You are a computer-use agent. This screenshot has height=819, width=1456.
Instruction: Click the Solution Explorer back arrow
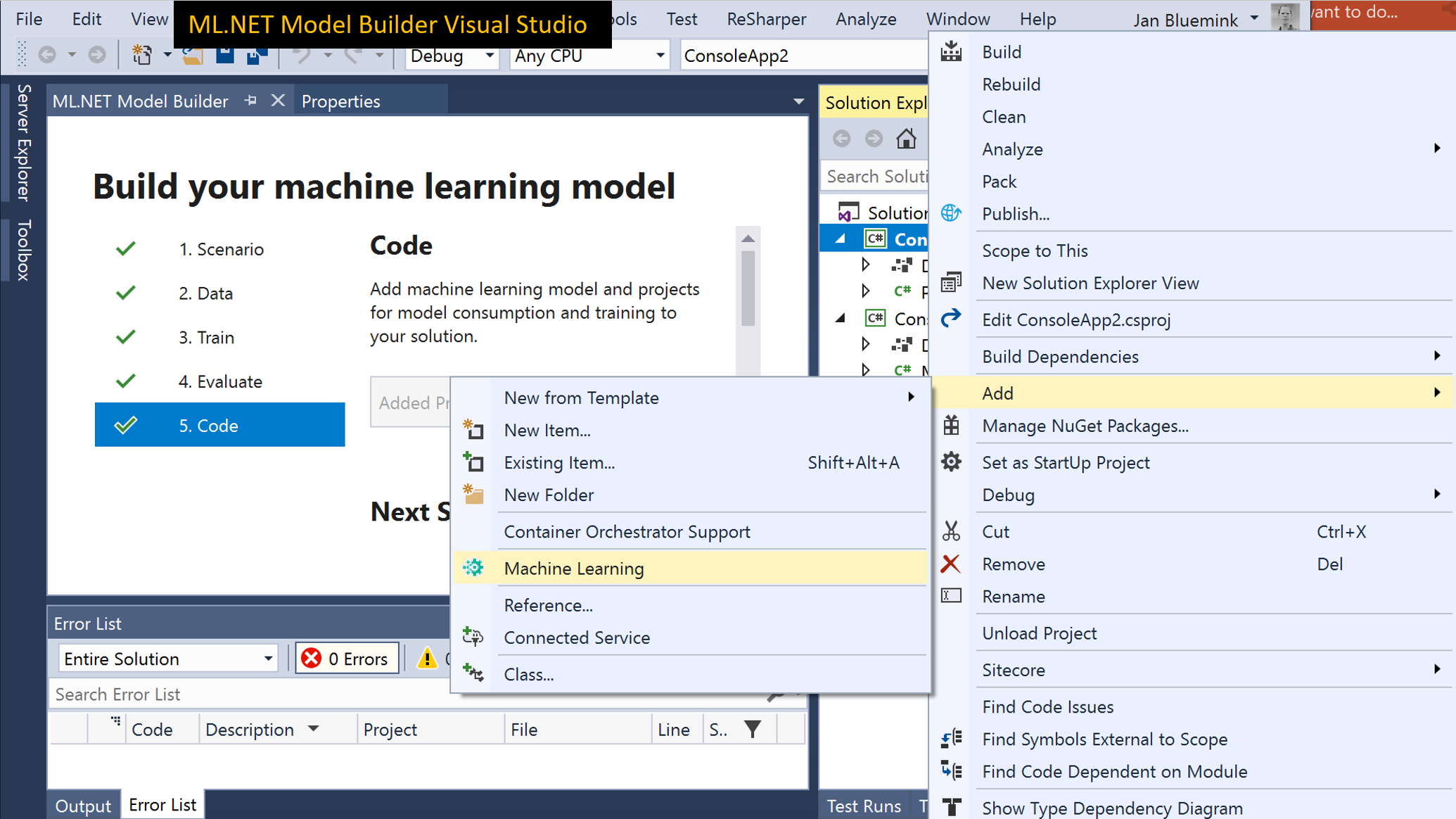842,139
